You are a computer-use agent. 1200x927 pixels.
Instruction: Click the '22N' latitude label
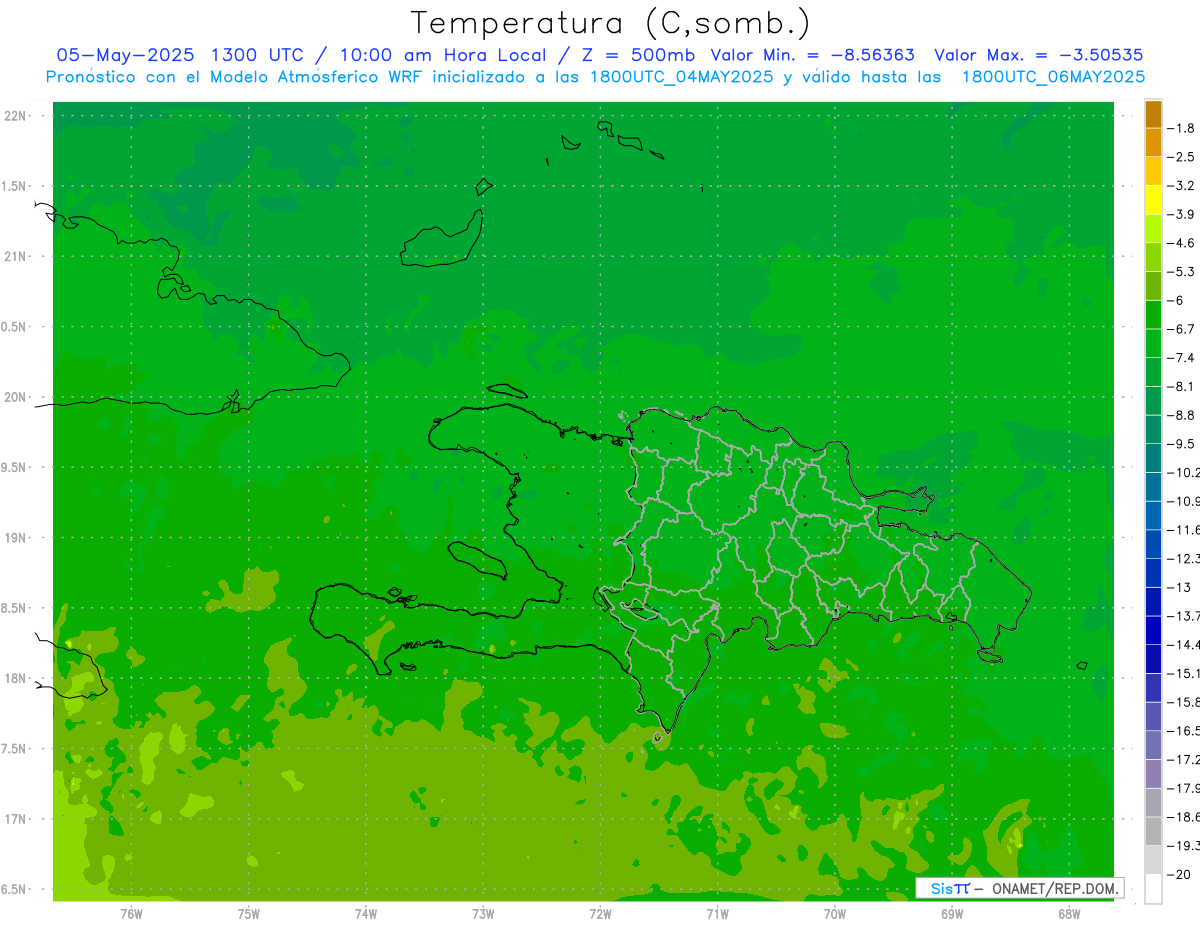point(16,116)
